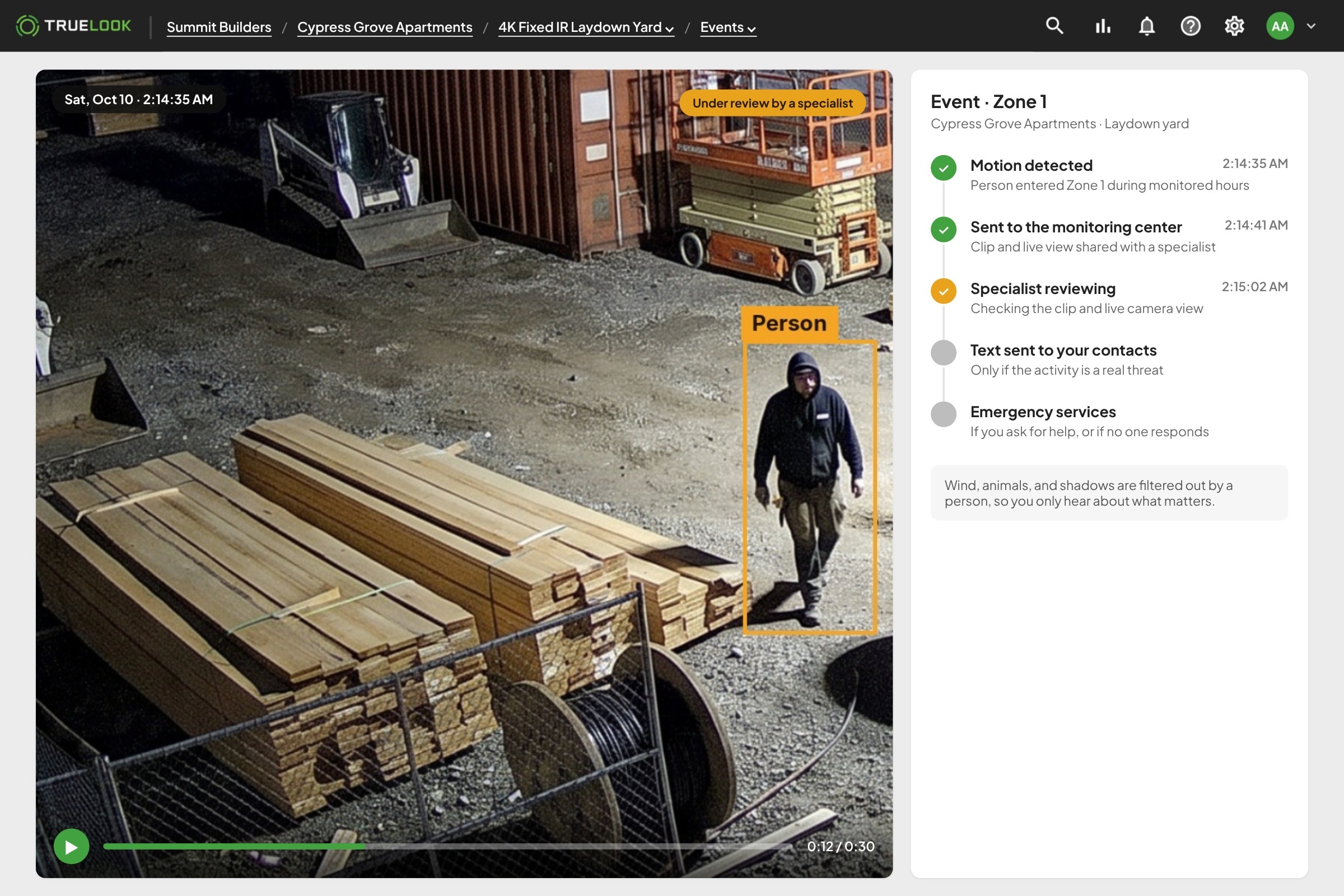Click the 0:12 / 0:30 time readout
The image size is (1344, 896).
coord(841,846)
